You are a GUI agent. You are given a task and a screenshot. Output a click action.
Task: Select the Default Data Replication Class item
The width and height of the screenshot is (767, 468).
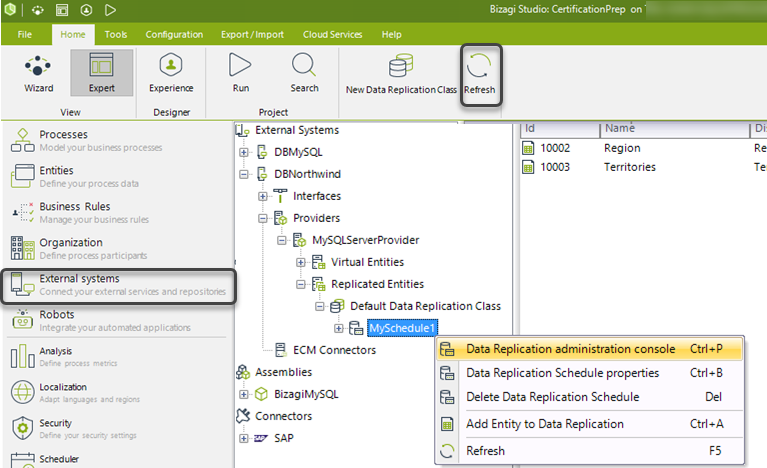click(x=425, y=306)
